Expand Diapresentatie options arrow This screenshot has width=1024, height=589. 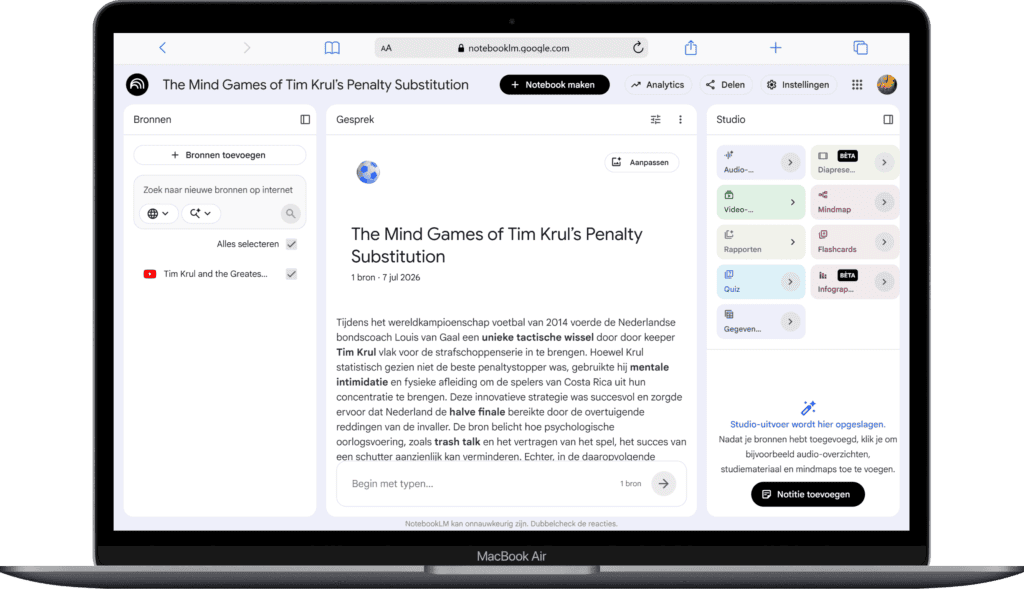[x=884, y=163]
